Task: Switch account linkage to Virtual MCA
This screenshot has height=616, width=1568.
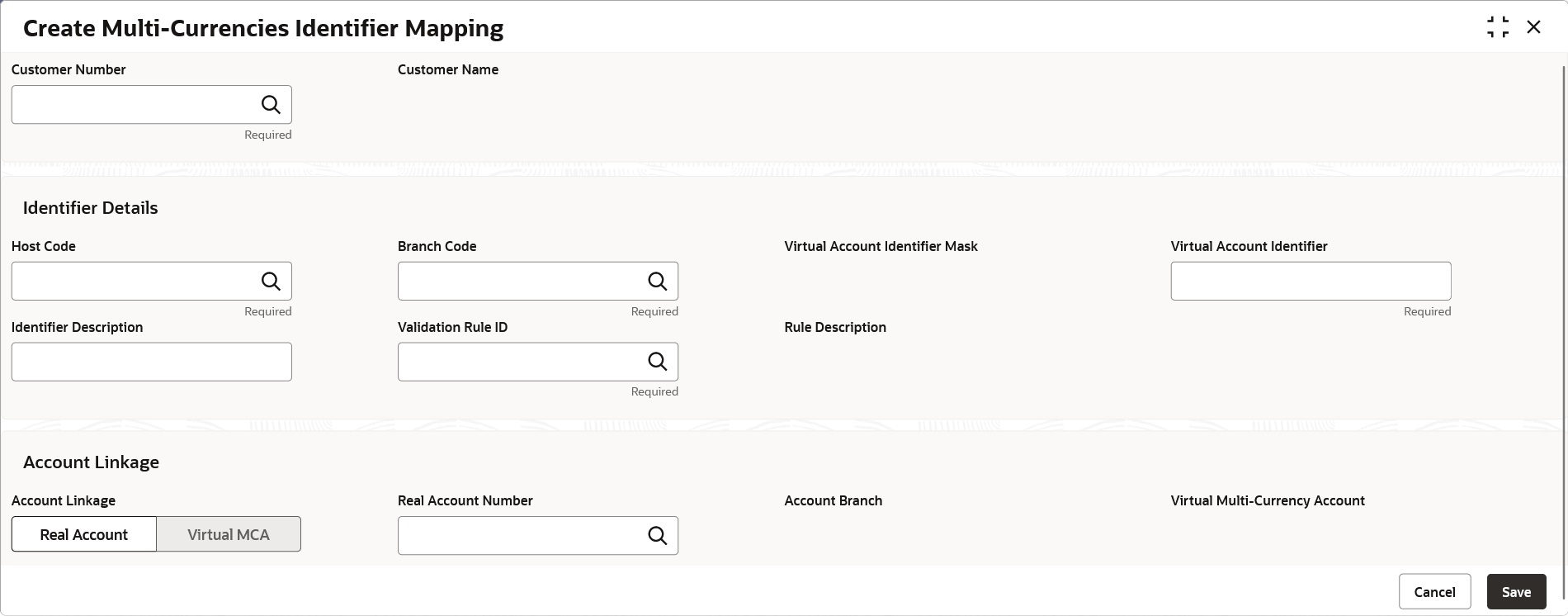Action: (229, 534)
